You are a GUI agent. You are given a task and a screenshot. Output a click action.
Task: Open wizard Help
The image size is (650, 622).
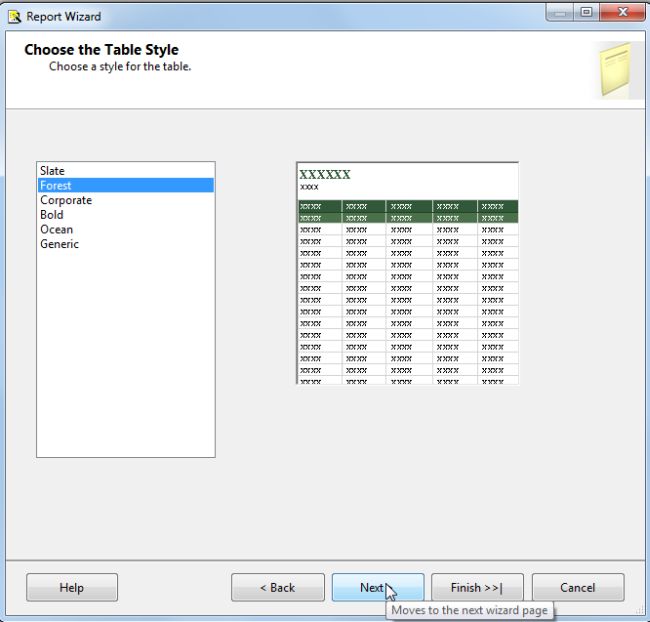tap(72, 588)
